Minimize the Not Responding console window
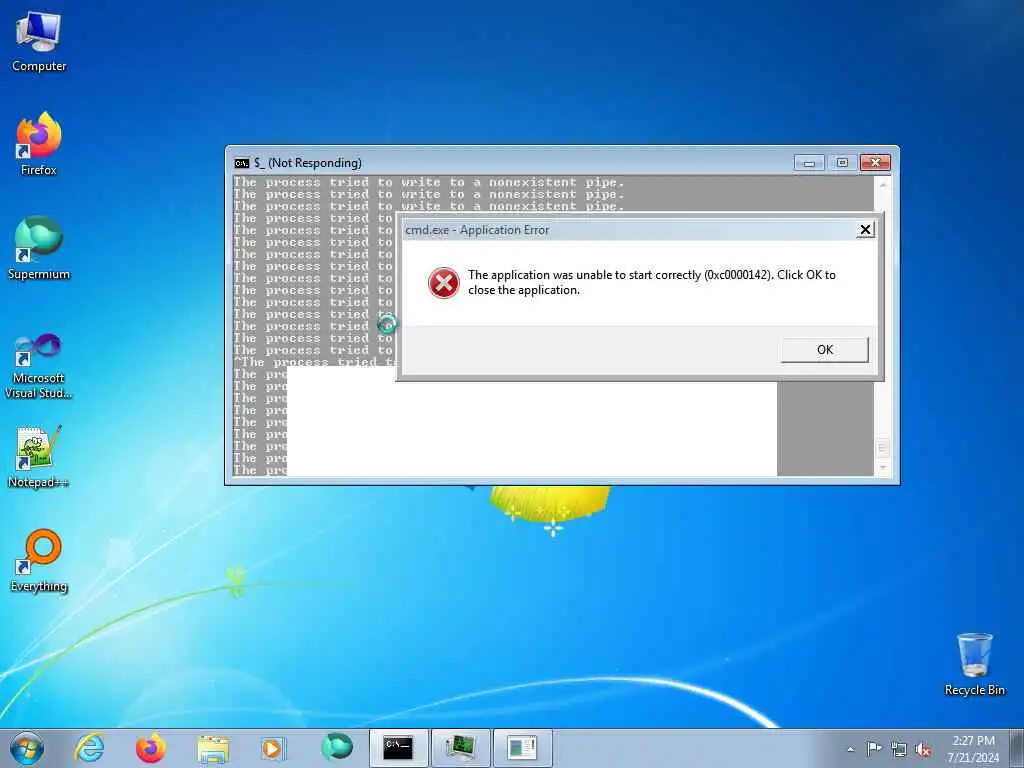The height and width of the screenshot is (768, 1024). (809, 162)
